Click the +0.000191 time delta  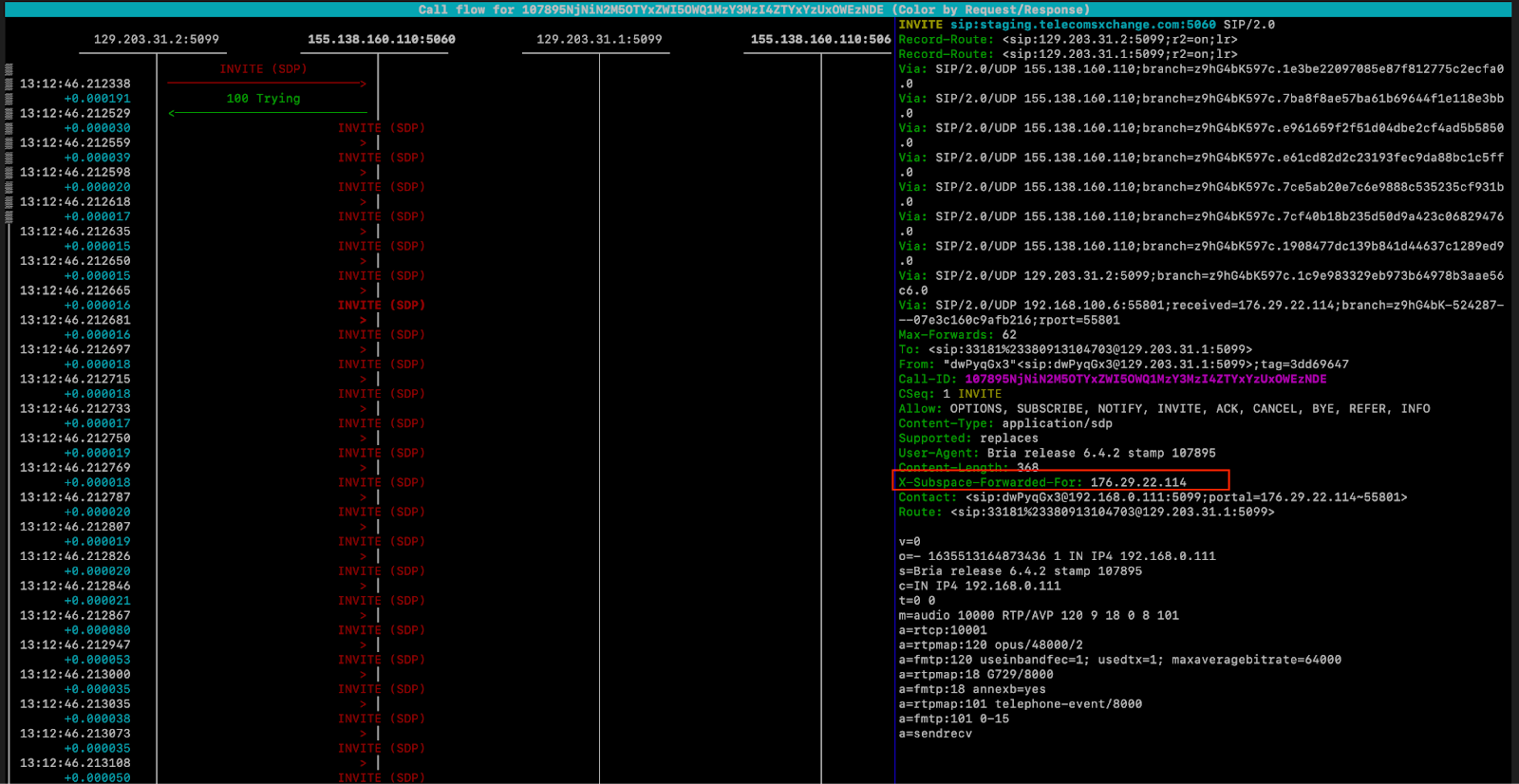[97, 99]
